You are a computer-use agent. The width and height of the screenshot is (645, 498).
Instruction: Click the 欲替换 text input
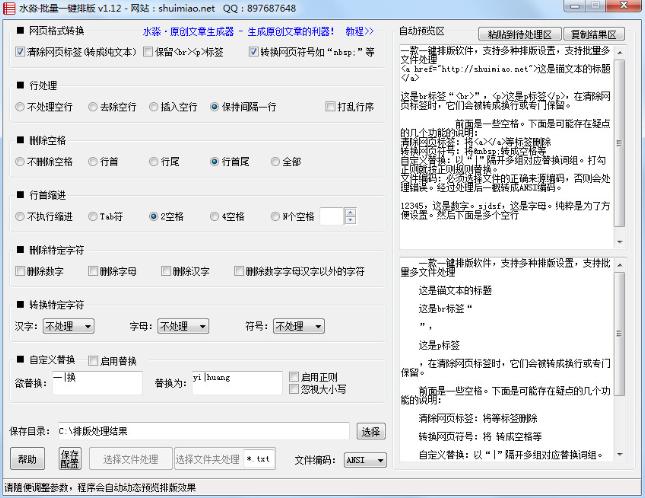pos(98,381)
